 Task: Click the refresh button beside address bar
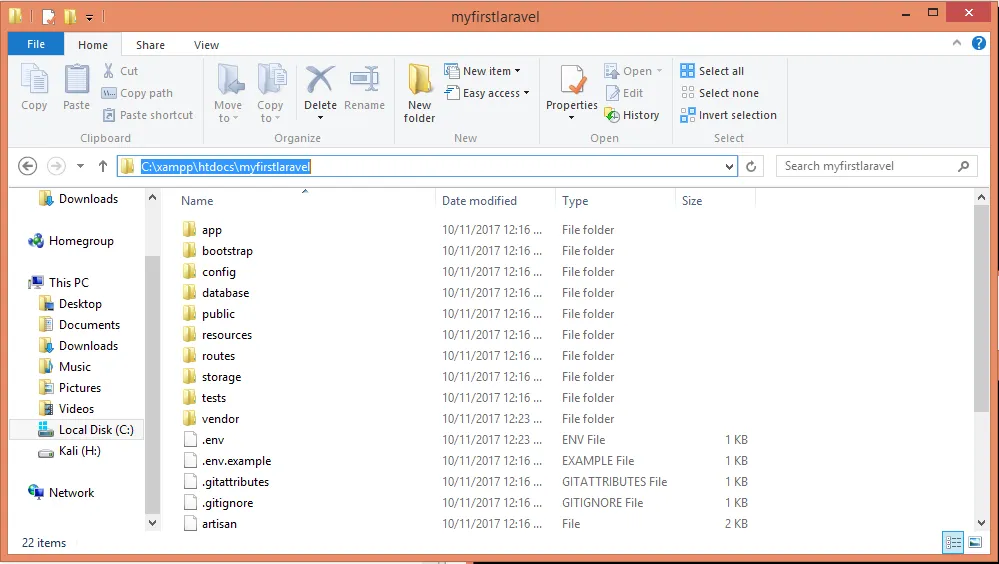pos(751,166)
